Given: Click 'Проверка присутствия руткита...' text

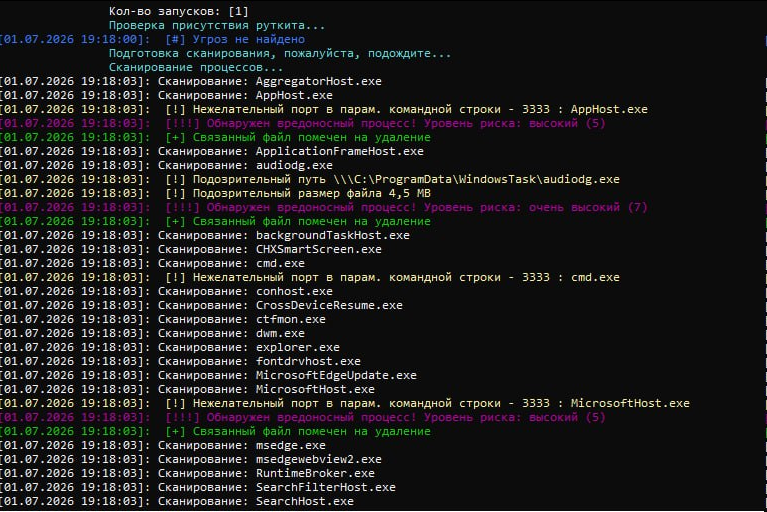Looking at the screenshot, I should [217, 25].
